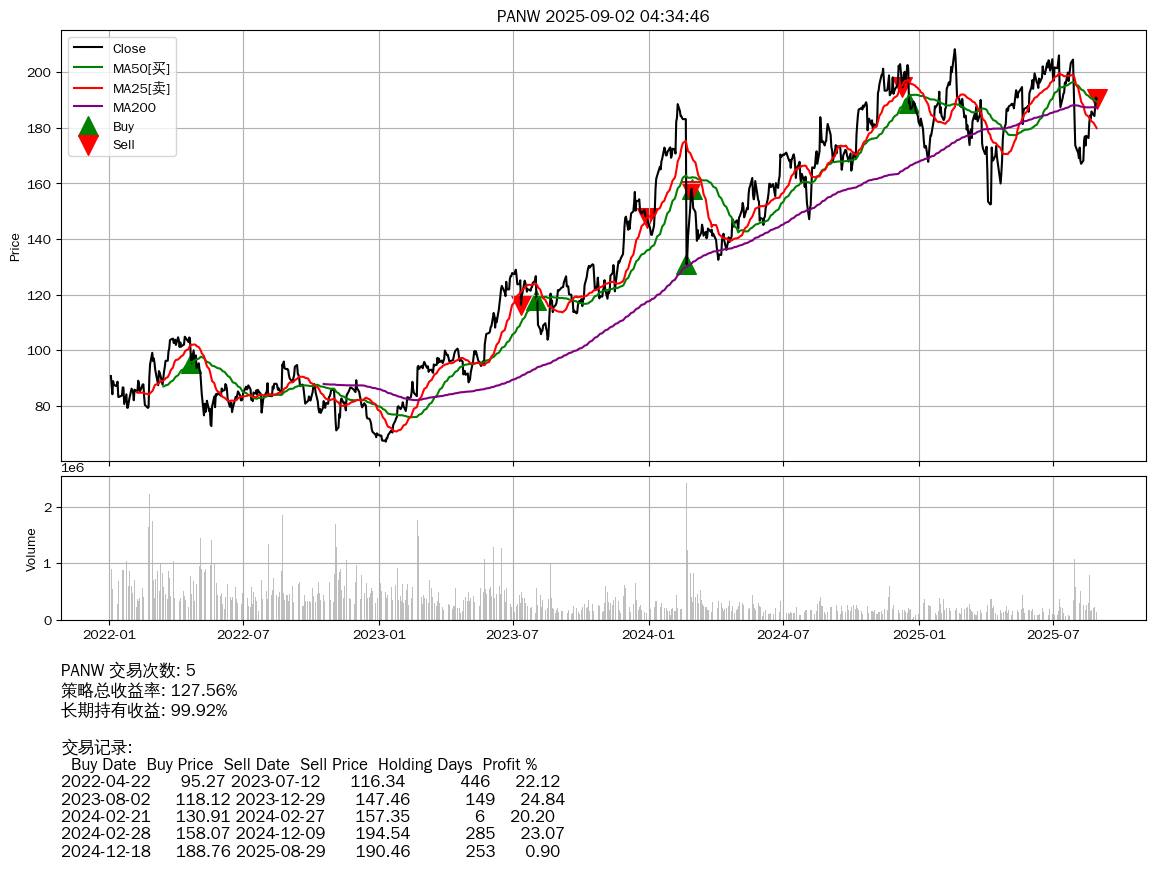Click the 2023-01 x-axis tick label

379,633
